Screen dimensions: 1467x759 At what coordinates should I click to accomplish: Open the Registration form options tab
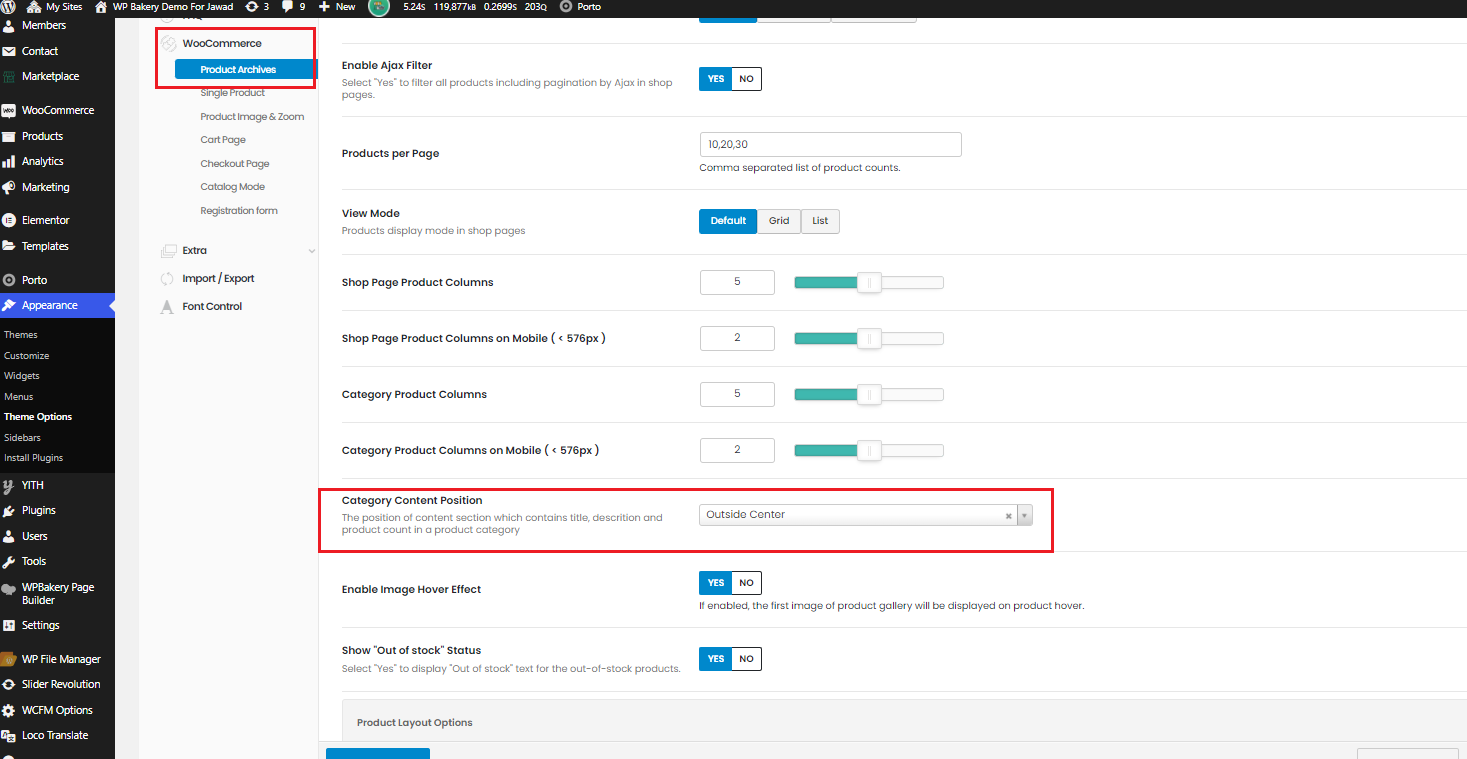coord(239,211)
